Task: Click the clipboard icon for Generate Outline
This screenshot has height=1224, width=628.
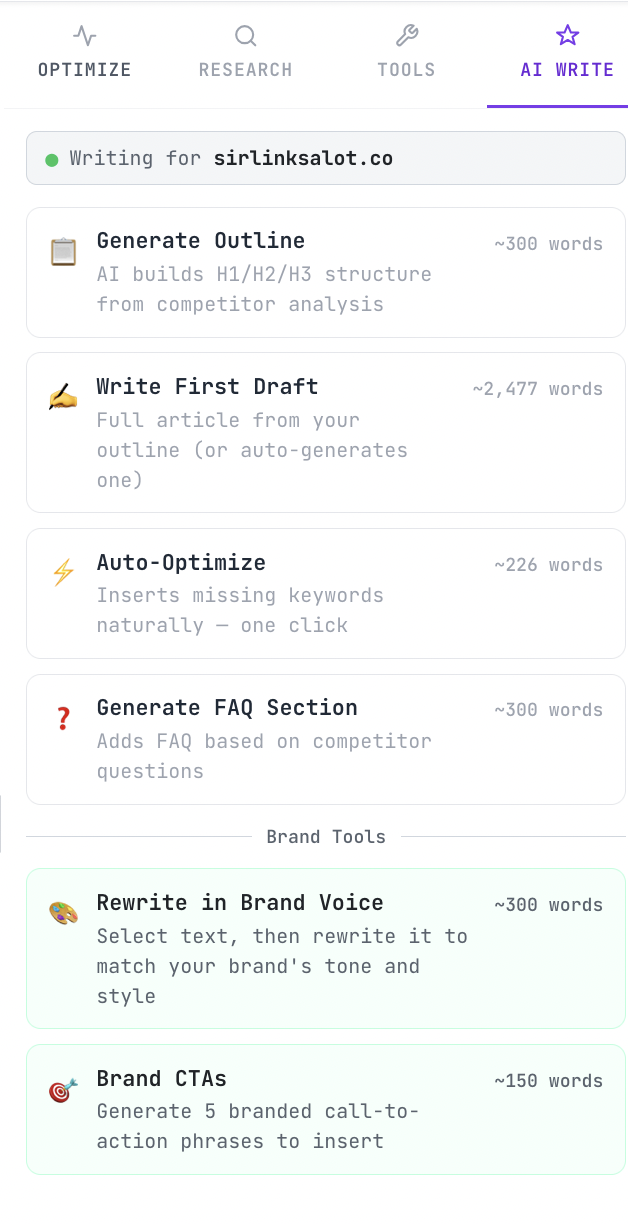Action: point(63,252)
